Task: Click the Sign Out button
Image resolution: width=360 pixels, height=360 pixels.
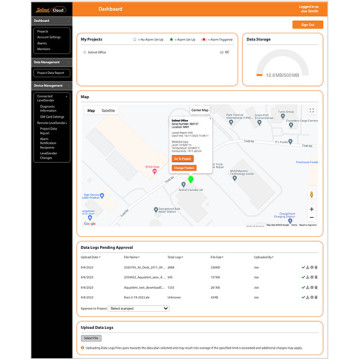Action: coord(308,25)
